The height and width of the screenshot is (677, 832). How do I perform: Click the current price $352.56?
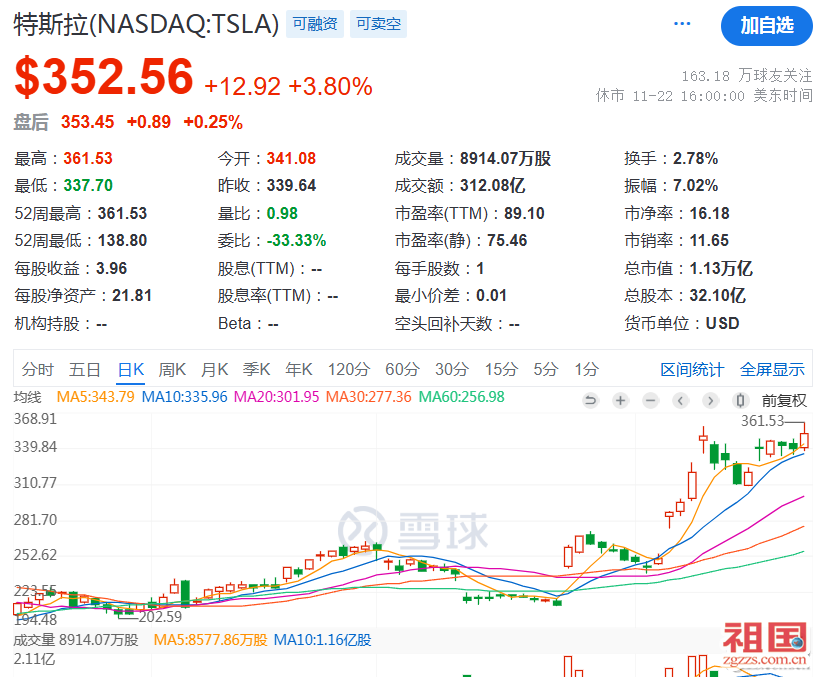tap(104, 77)
